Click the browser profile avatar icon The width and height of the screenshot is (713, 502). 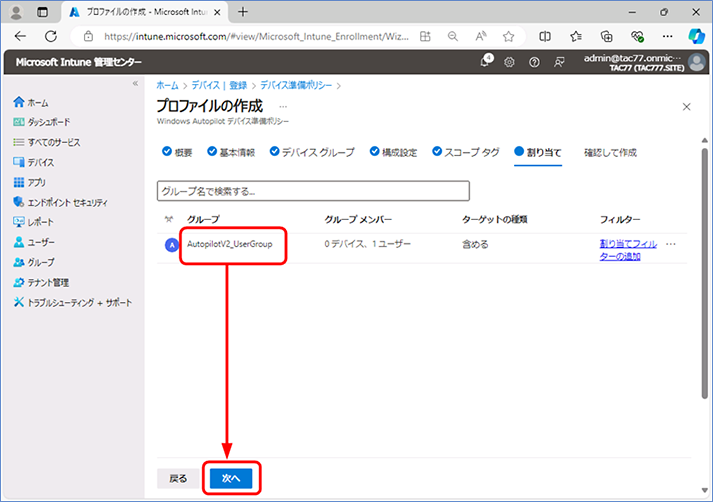(16, 12)
